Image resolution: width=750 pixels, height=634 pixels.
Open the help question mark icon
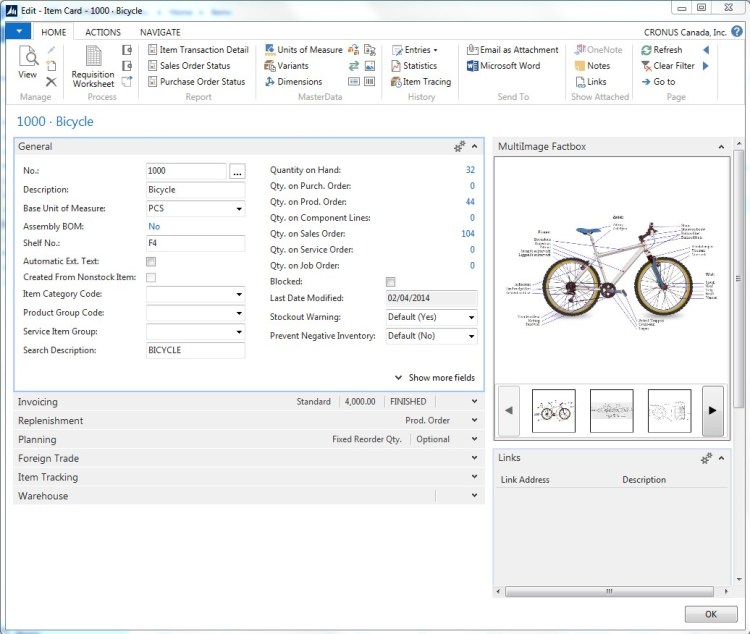(737, 32)
